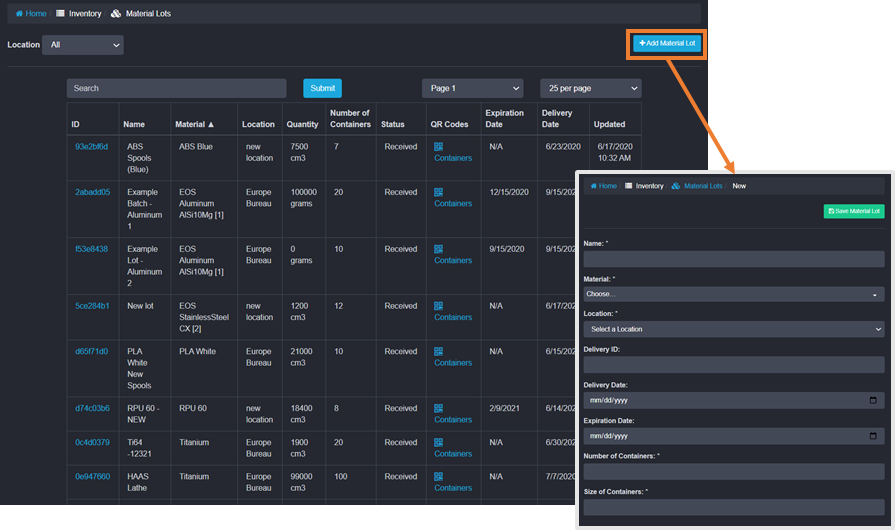The height and width of the screenshot is (530, 895).
Task: Open the Material Choose dropdown in form
Action: tap(733, 294)
